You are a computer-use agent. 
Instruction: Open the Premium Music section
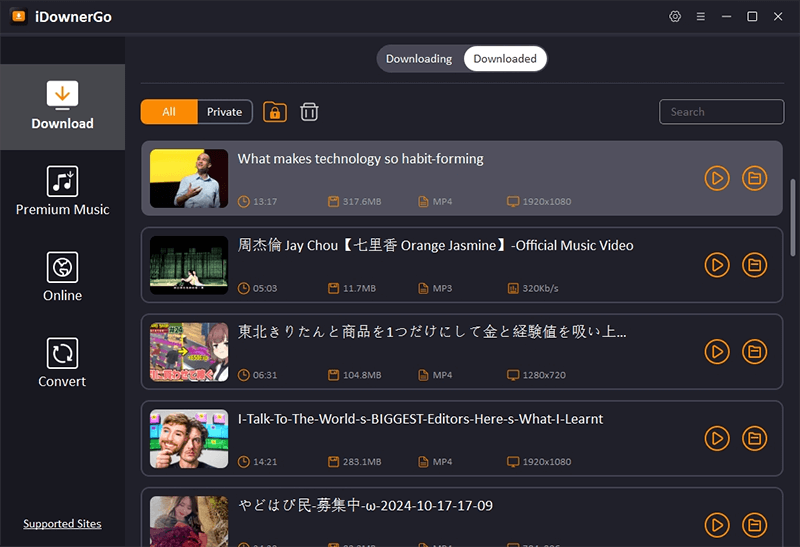(62, 192)
